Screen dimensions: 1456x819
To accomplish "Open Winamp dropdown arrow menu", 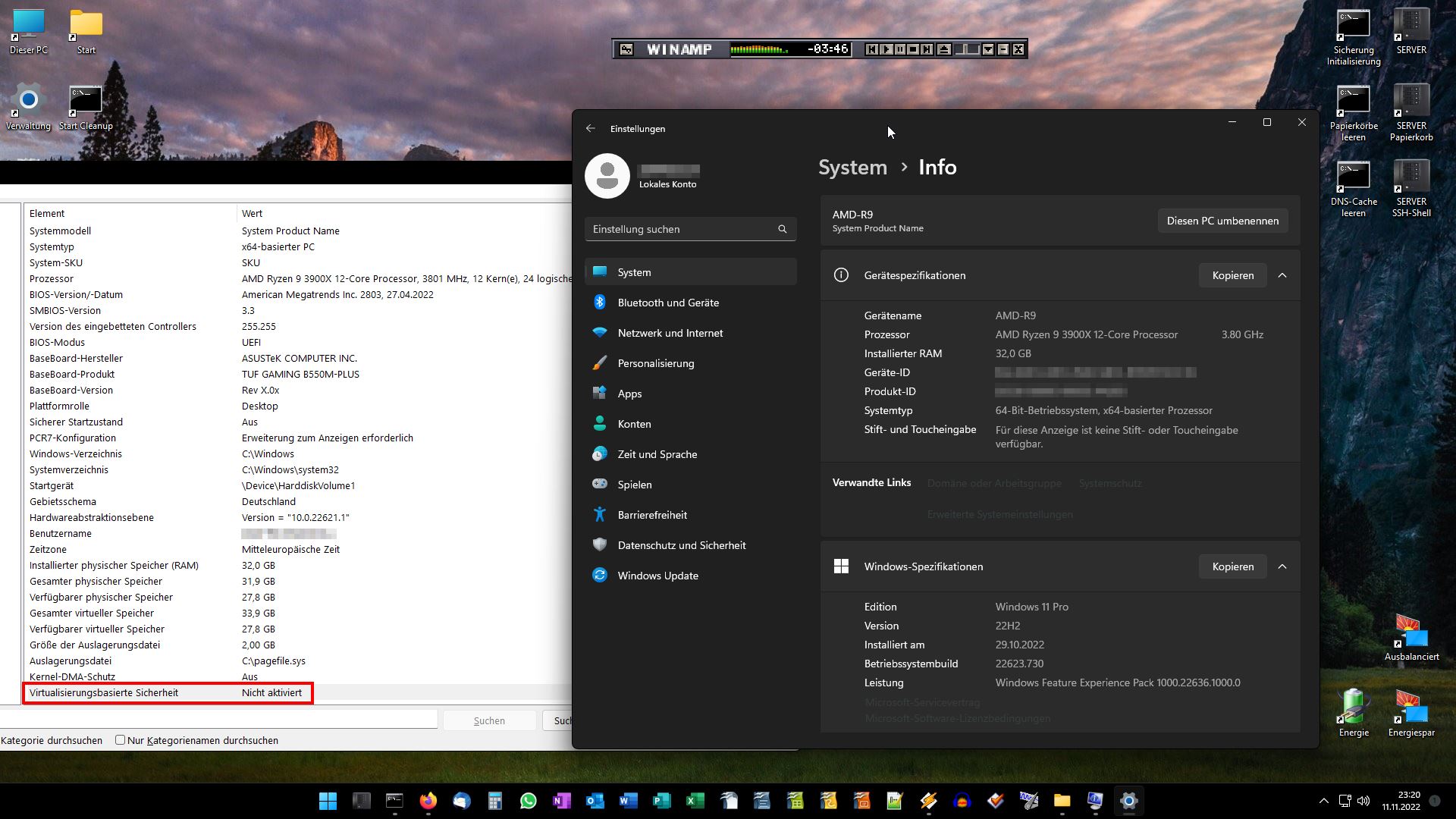I will [x=988, y=49].
